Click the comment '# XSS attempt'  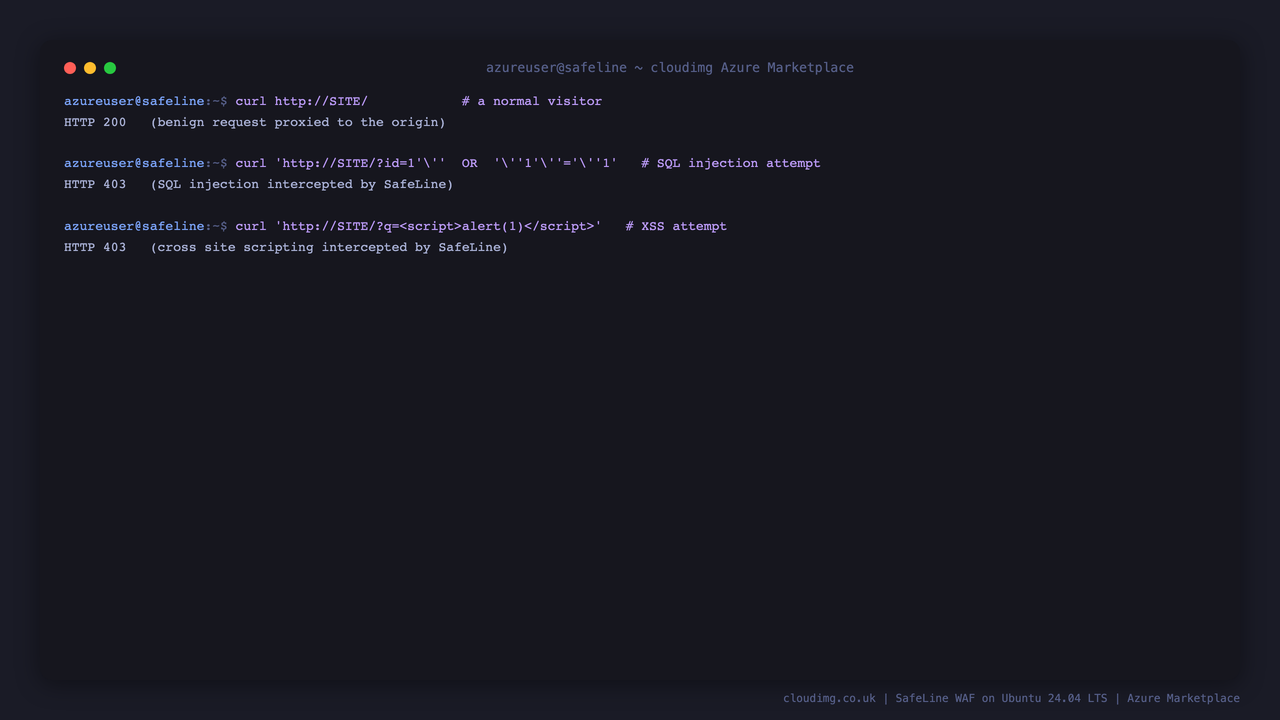pyautogui.click(x=676, y=226)
